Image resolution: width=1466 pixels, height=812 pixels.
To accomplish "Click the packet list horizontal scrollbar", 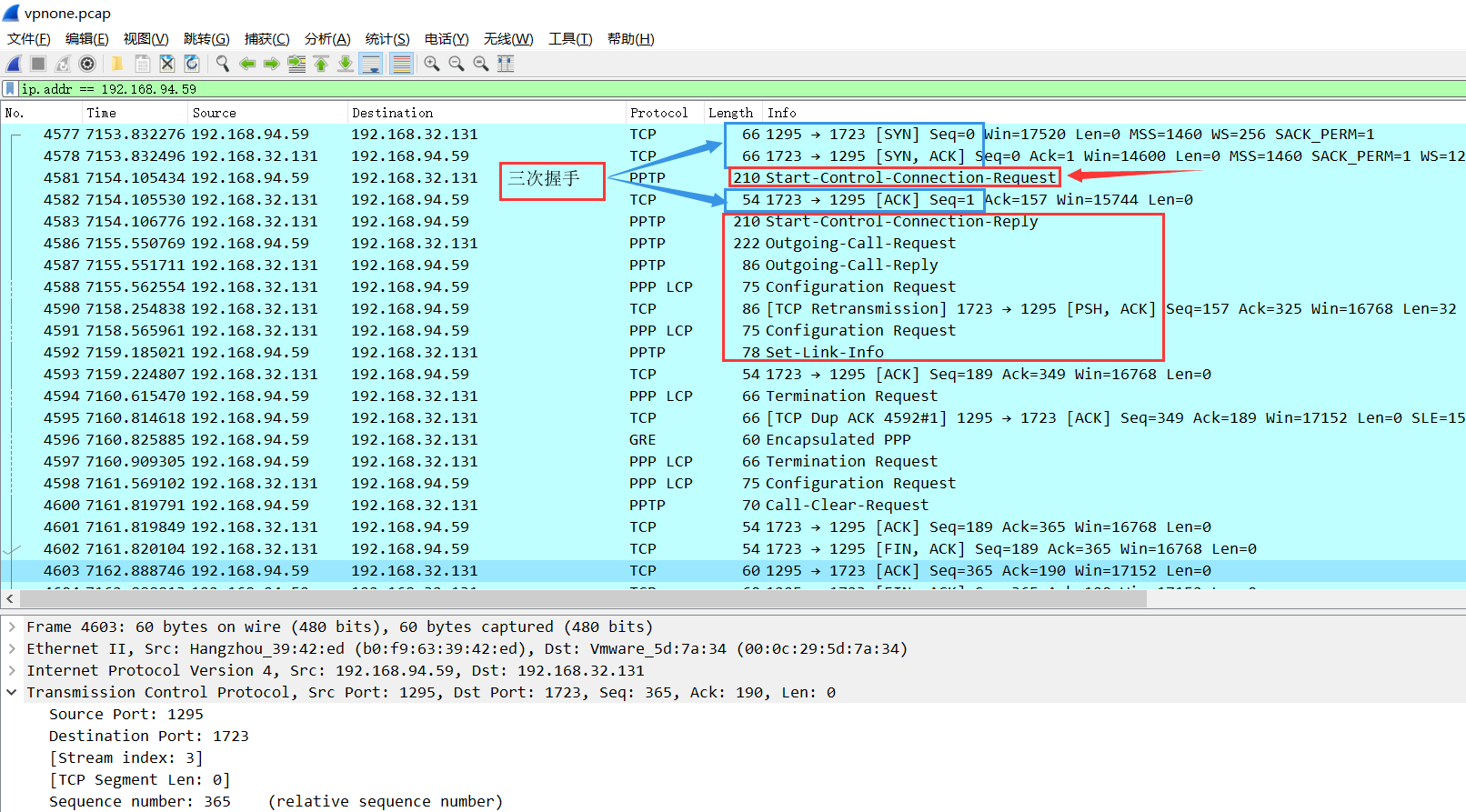I will (582, 598).
